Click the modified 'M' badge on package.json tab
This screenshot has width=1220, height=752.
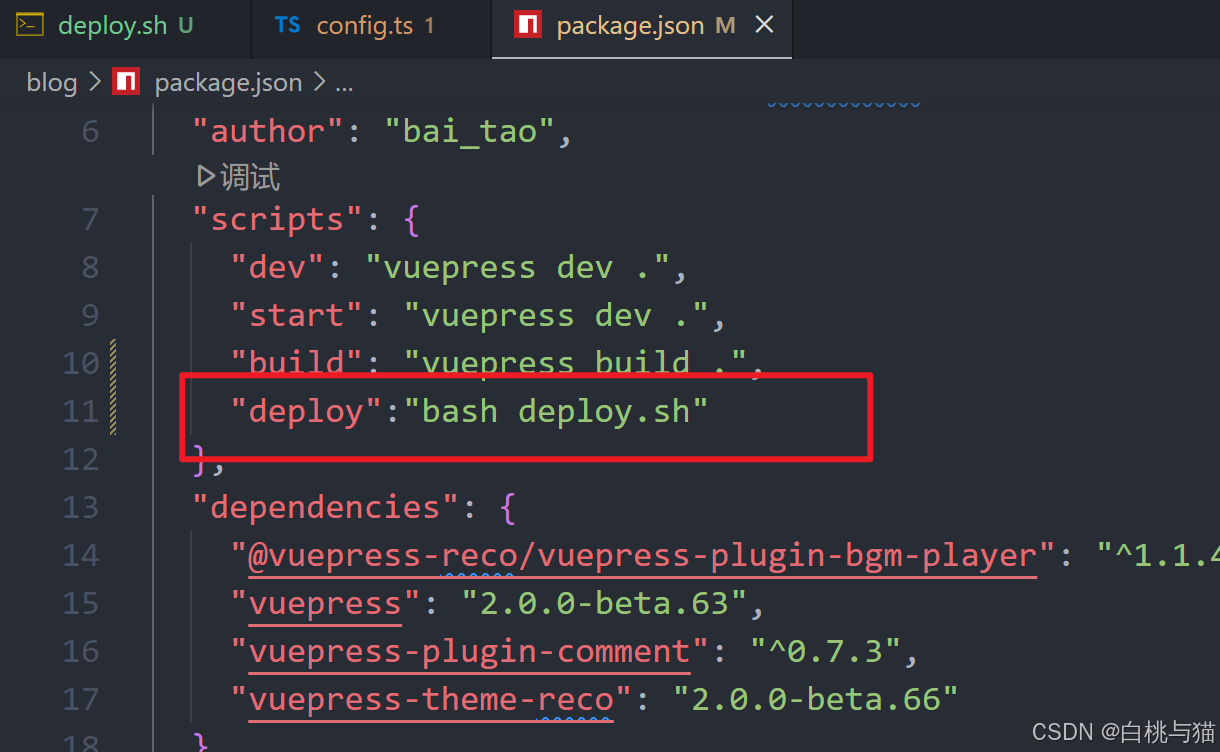point(724,24)
